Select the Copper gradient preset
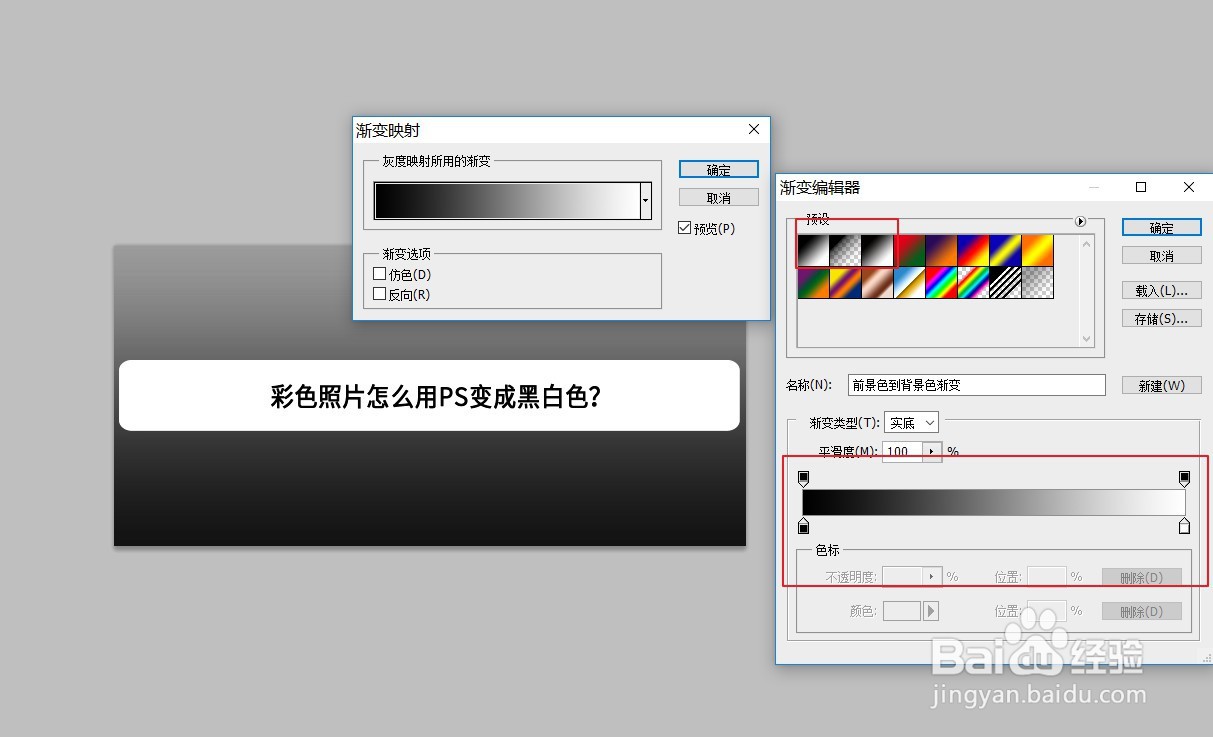This screenshot has width=1213, height=737. click(x=877, y=282)
